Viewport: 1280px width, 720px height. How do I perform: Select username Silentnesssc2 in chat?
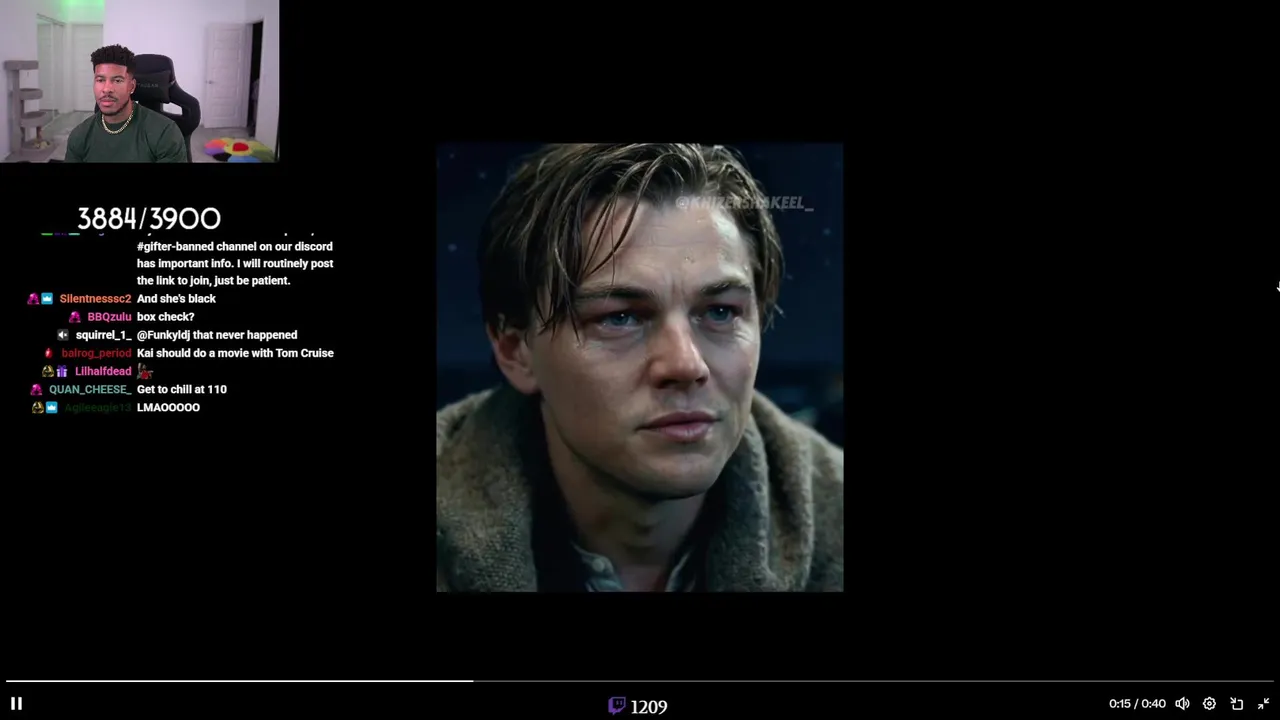click(95, 299)
